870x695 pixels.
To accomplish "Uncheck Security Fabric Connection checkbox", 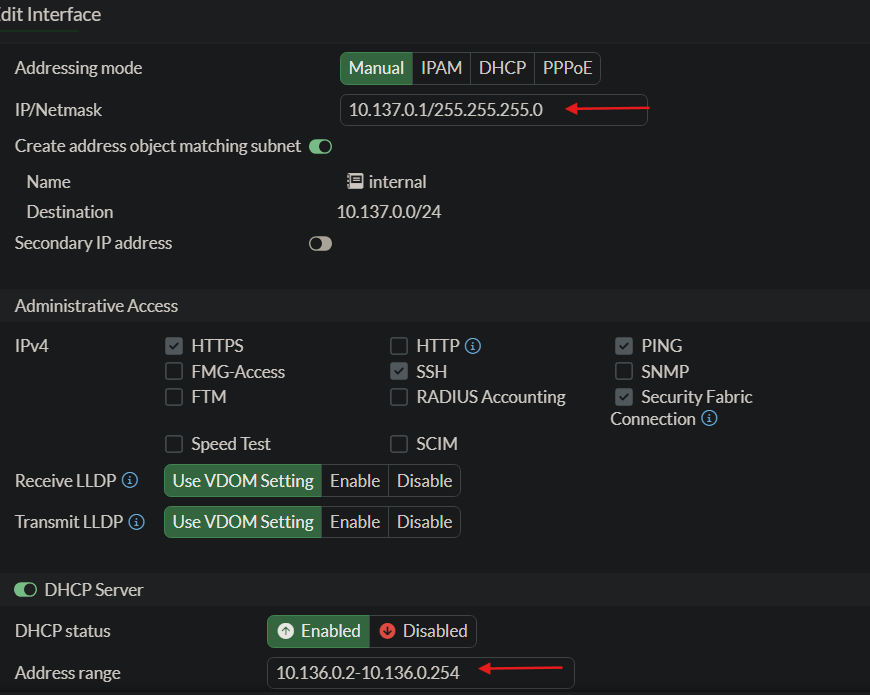I will [x=624, y=397].
